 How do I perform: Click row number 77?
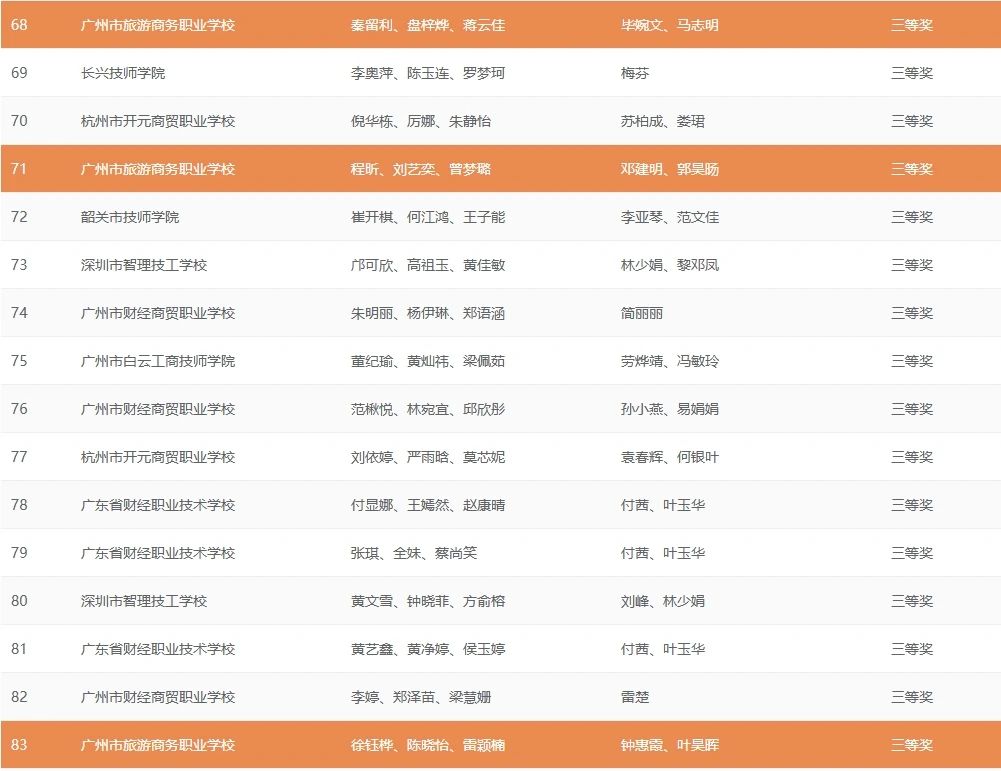coord(19,456)
